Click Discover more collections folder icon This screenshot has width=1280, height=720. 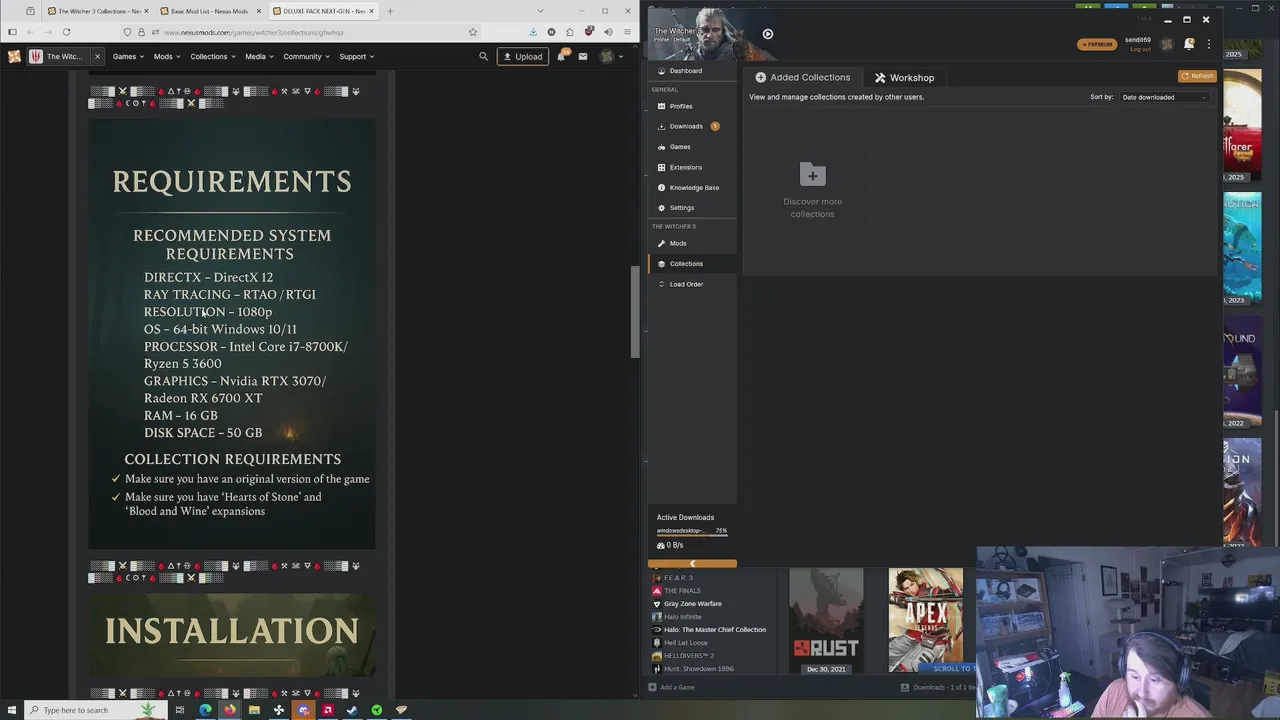click(812, 175)
